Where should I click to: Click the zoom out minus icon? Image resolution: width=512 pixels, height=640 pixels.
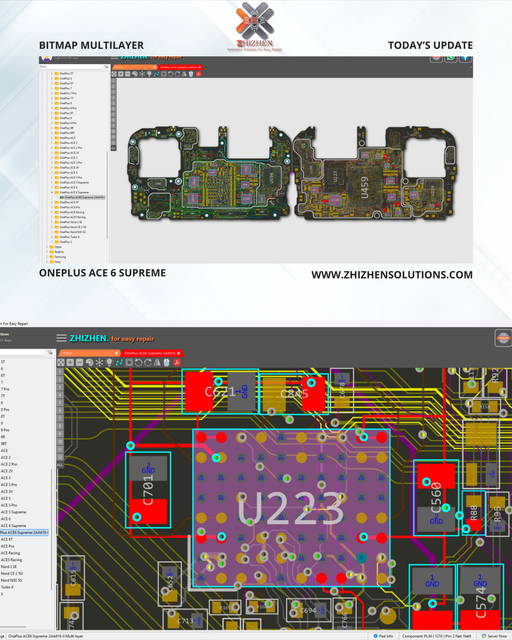click(79, 362)
